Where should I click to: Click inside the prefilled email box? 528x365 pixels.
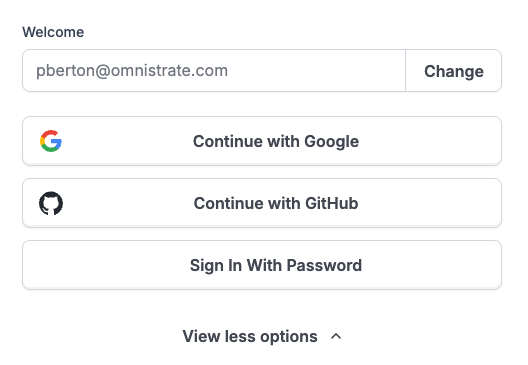(x=214, y=71)
